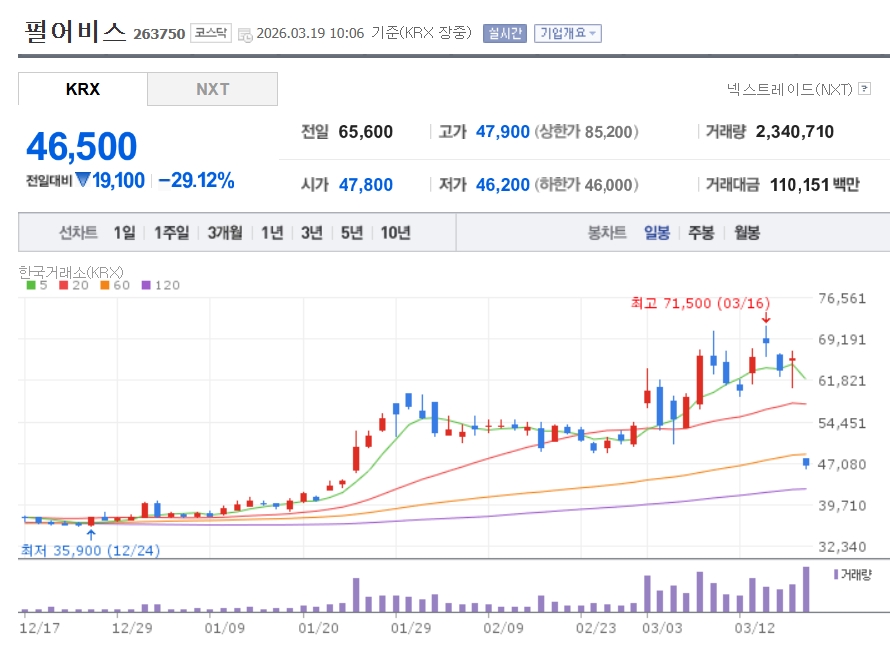Click the blue down-triangle beside 19,100
The width and height of the screenshot is (890, 652).
83,181
